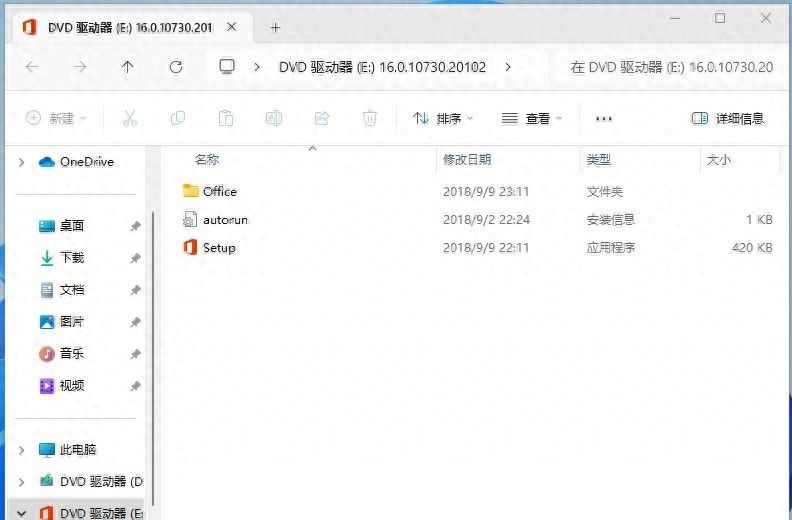Expand OneDrive in navigation pane
This screenshot has width=792, height=520.
pos(21,162)
